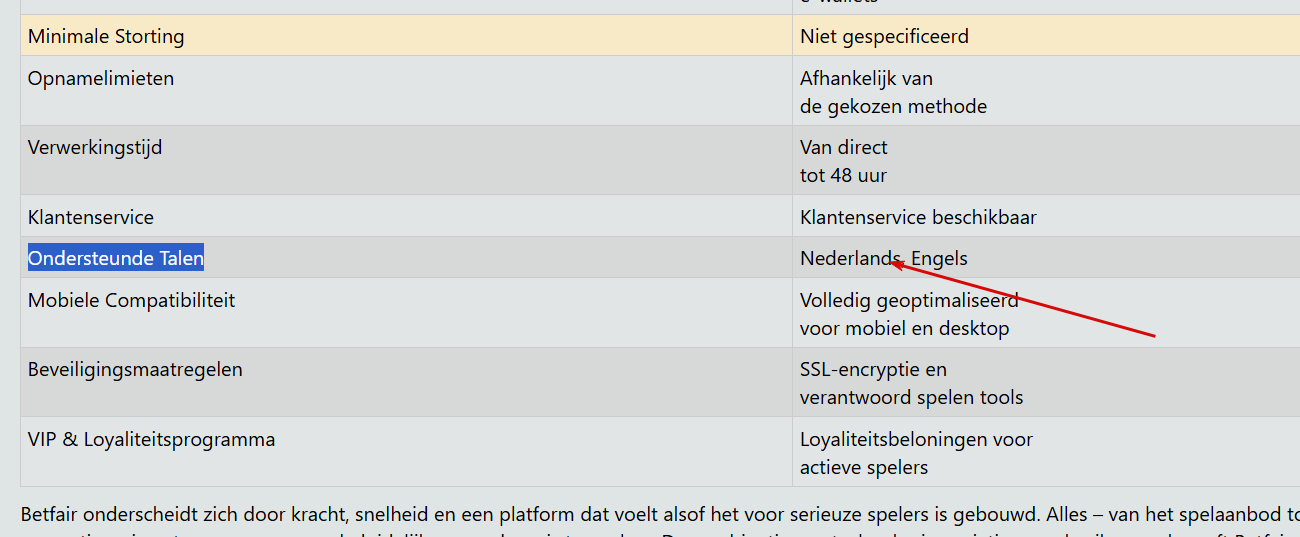Viewport: 1300px width, 537px height.
Task: Click the highlighted 'Ondersteunde Talen' text
Action: (x=116, y=259)
